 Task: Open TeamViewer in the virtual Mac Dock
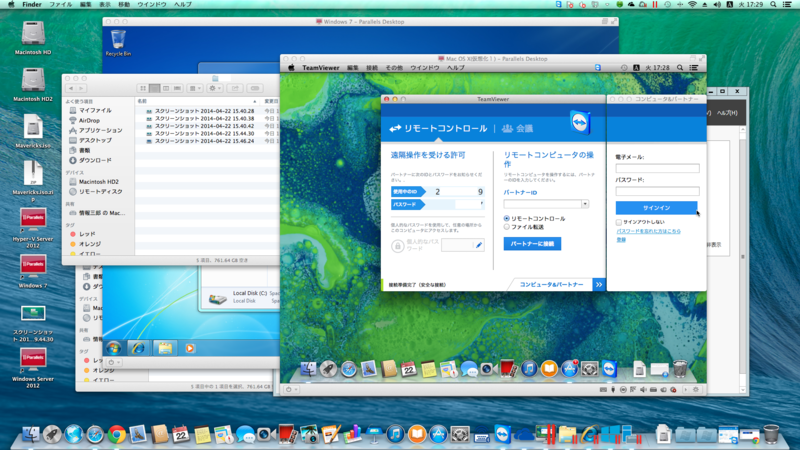(609, 369)
